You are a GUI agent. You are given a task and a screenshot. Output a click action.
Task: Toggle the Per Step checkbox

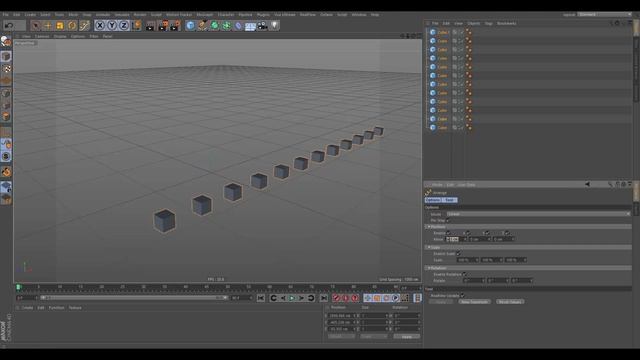pyautogui.click(x=449, y=220)
